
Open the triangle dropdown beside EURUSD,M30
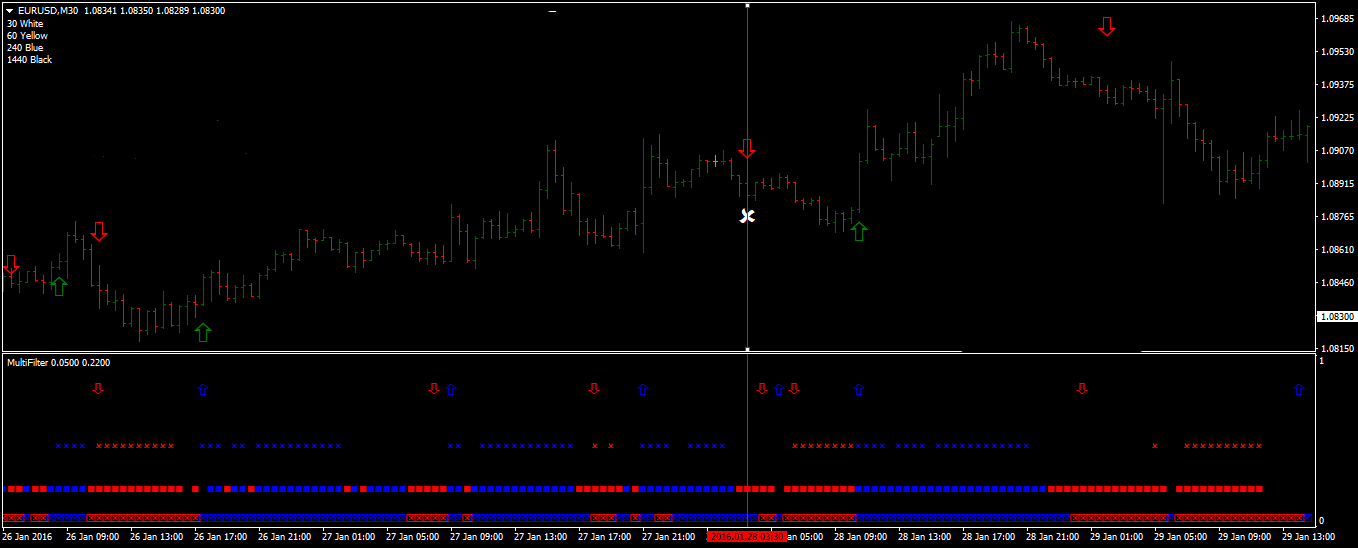(x=9, y=11)
